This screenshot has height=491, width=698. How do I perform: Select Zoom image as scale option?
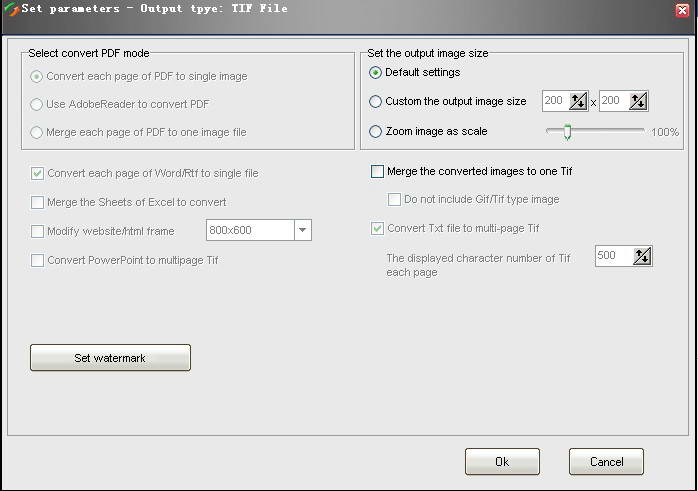tap(376, 131)
